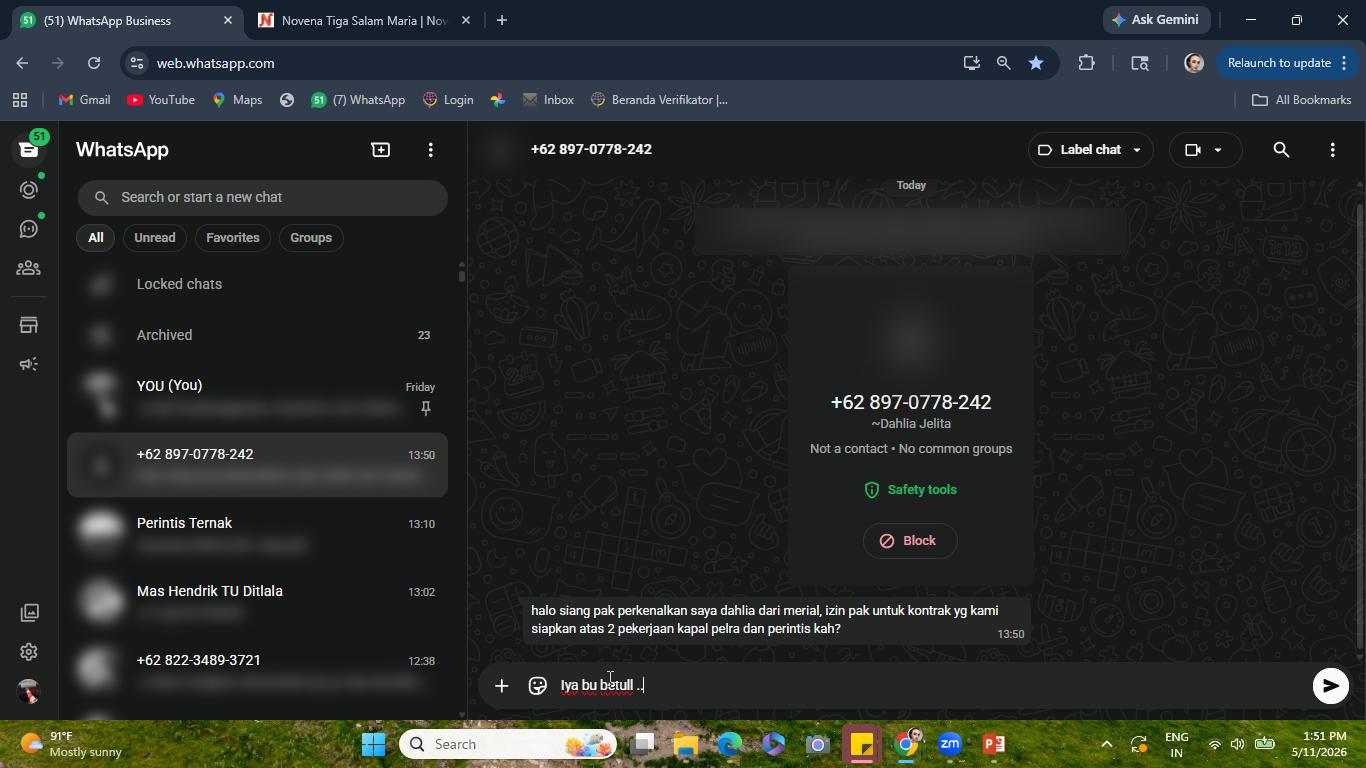The width and height of the screenshot is (1366, 768).
Task: Bookmark this page with the star icon
Action: [x=1036, y=63]
